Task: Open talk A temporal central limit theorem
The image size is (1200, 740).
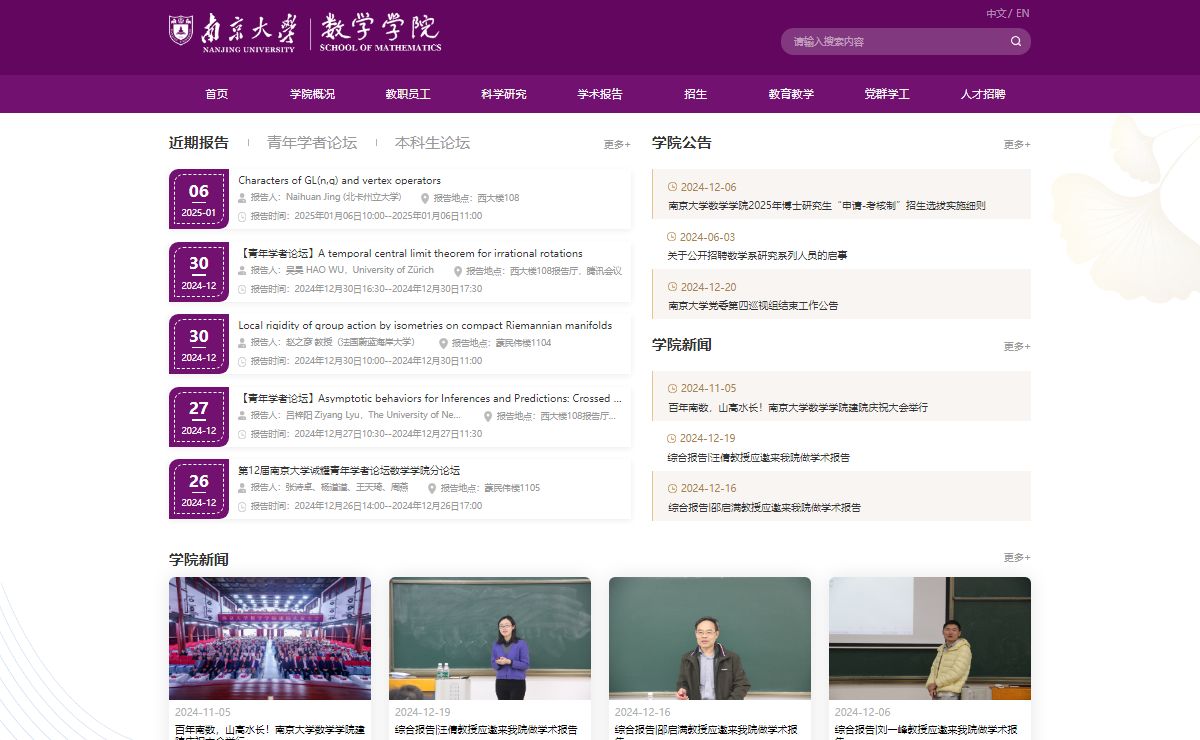Action: [x=410, y=253]
